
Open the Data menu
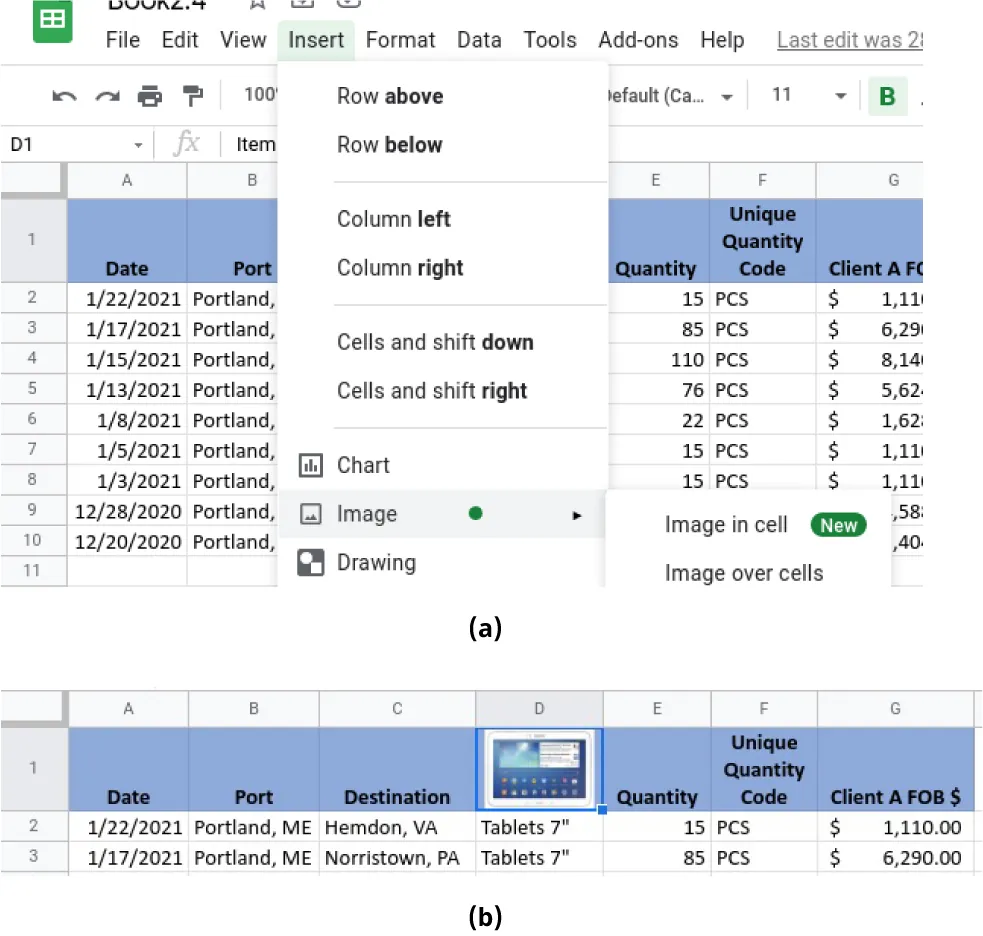point(479,40)
